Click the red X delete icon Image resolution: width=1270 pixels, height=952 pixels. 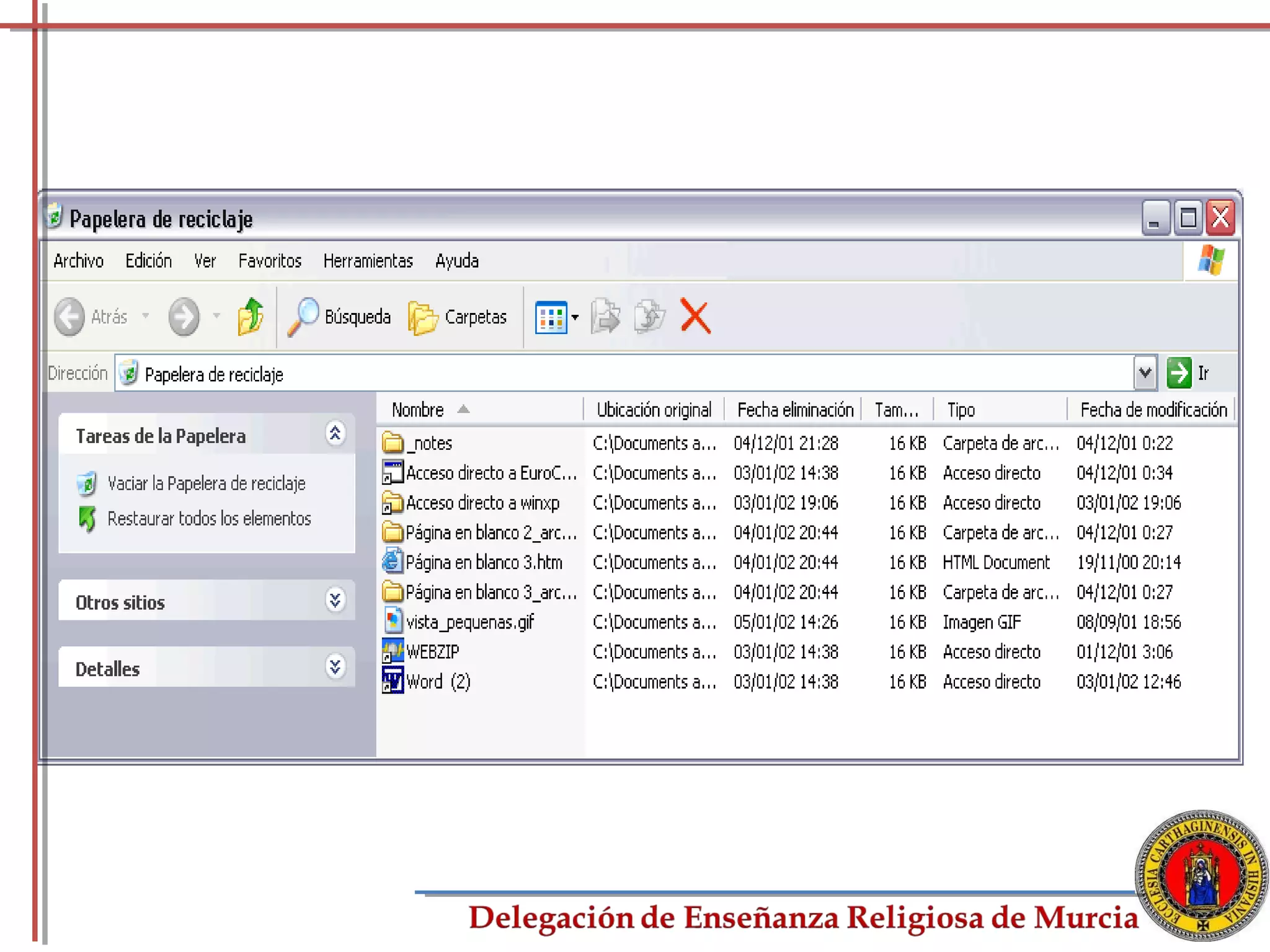point(695,317)
